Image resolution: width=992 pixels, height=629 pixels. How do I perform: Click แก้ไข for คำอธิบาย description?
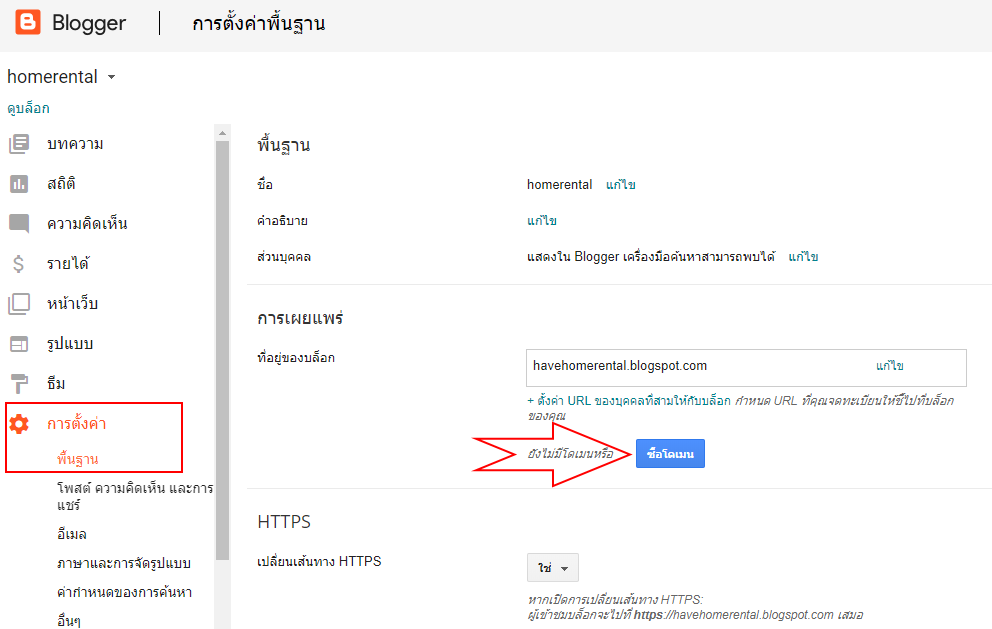pyautogui.click(x=542, y=221)
